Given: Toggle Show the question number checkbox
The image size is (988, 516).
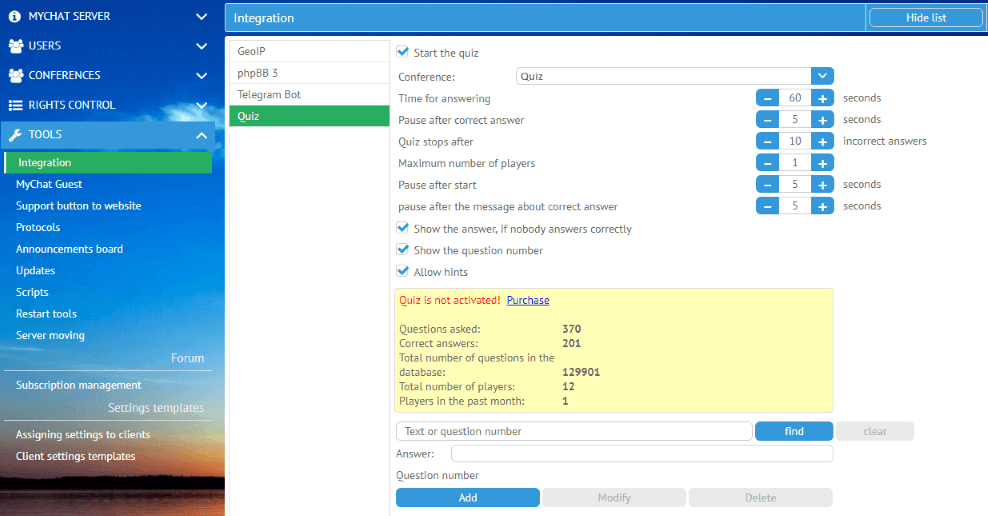Looking at the screenshot, I should click(x=403, y=250).
